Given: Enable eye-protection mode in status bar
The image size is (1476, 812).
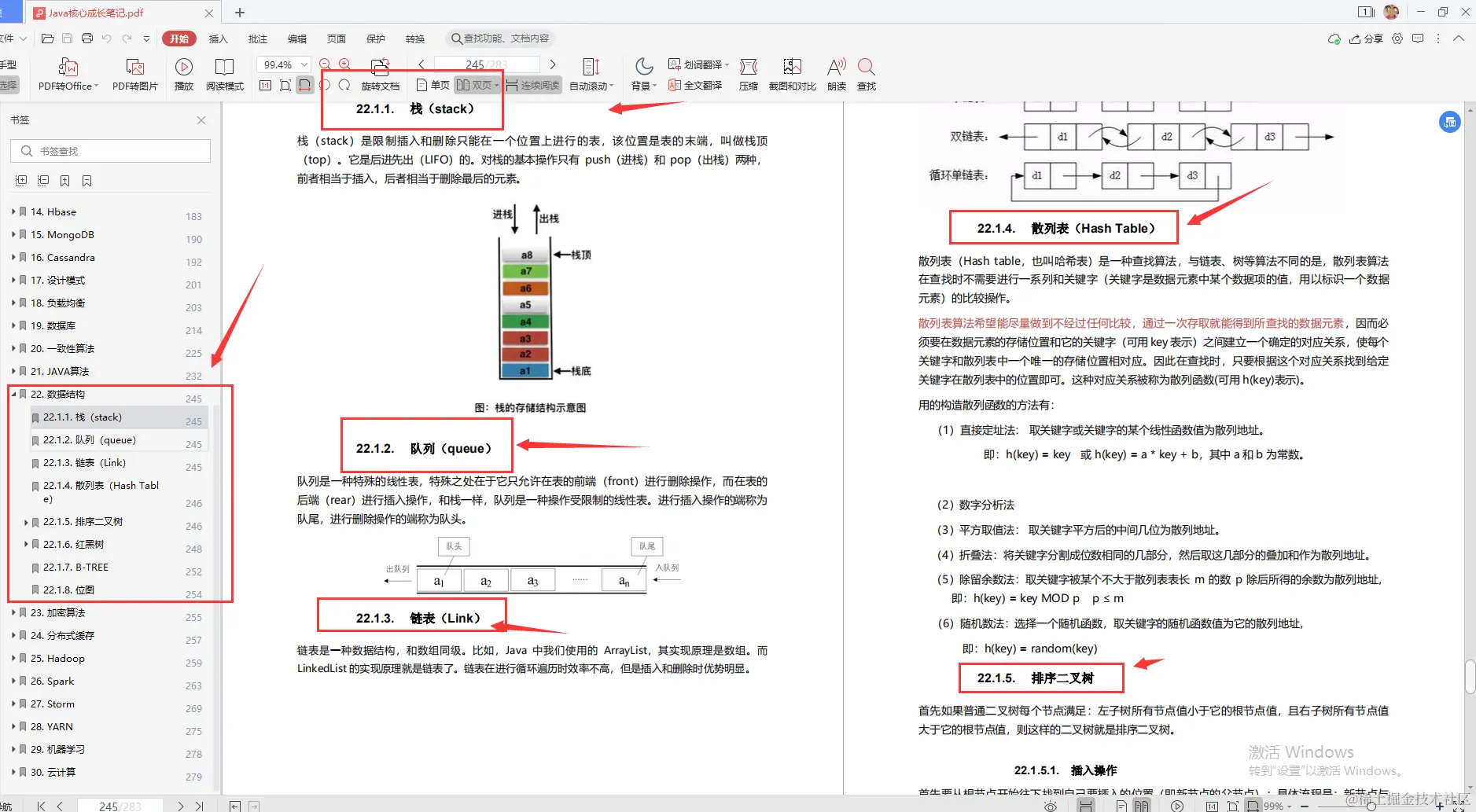Looking at the screenshot, I should pos(1051,806).
